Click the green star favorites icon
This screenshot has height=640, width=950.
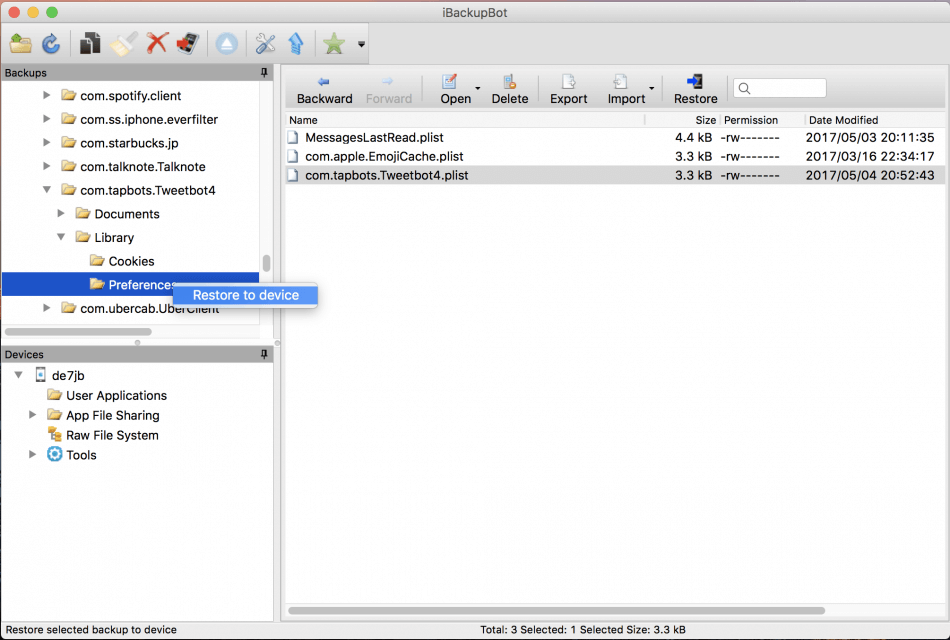pos(334,44)
